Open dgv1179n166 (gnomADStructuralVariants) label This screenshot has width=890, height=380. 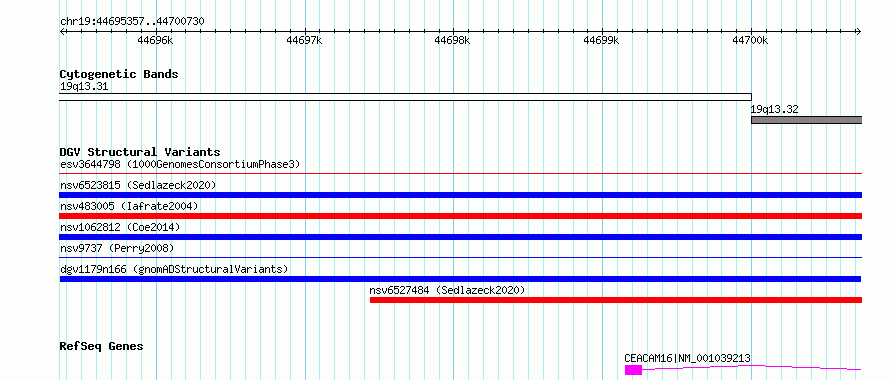[174, 269]
